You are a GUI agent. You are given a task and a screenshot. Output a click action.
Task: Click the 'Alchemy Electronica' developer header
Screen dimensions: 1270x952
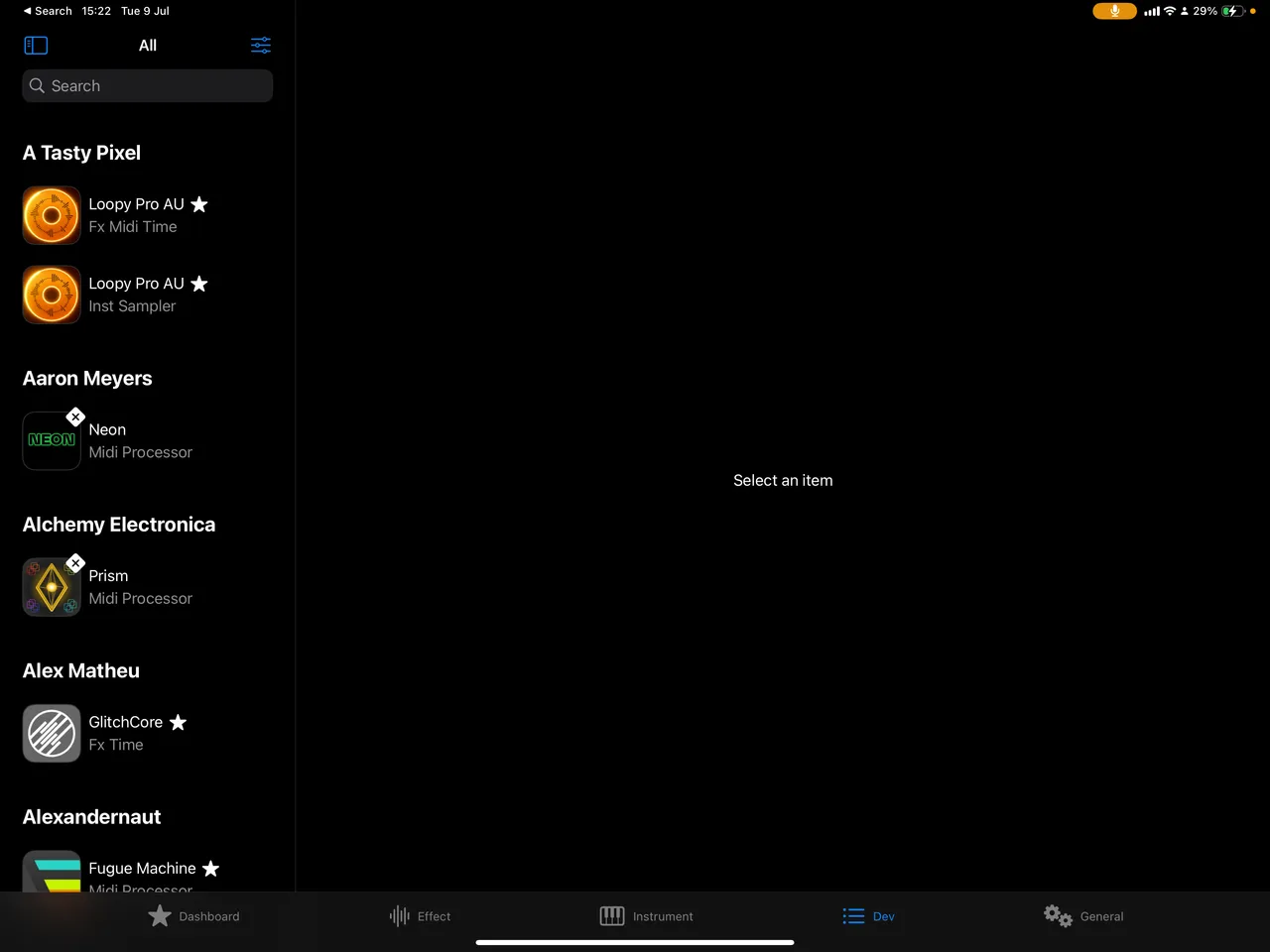119,525
